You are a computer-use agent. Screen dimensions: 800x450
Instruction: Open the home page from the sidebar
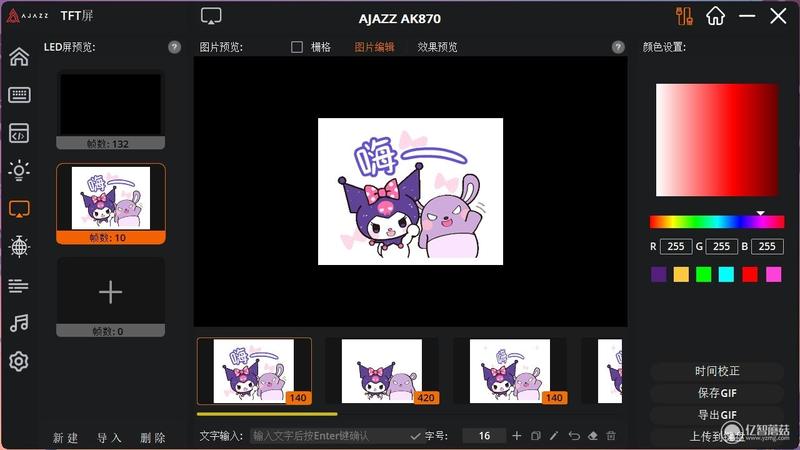[x=19, y=57]
